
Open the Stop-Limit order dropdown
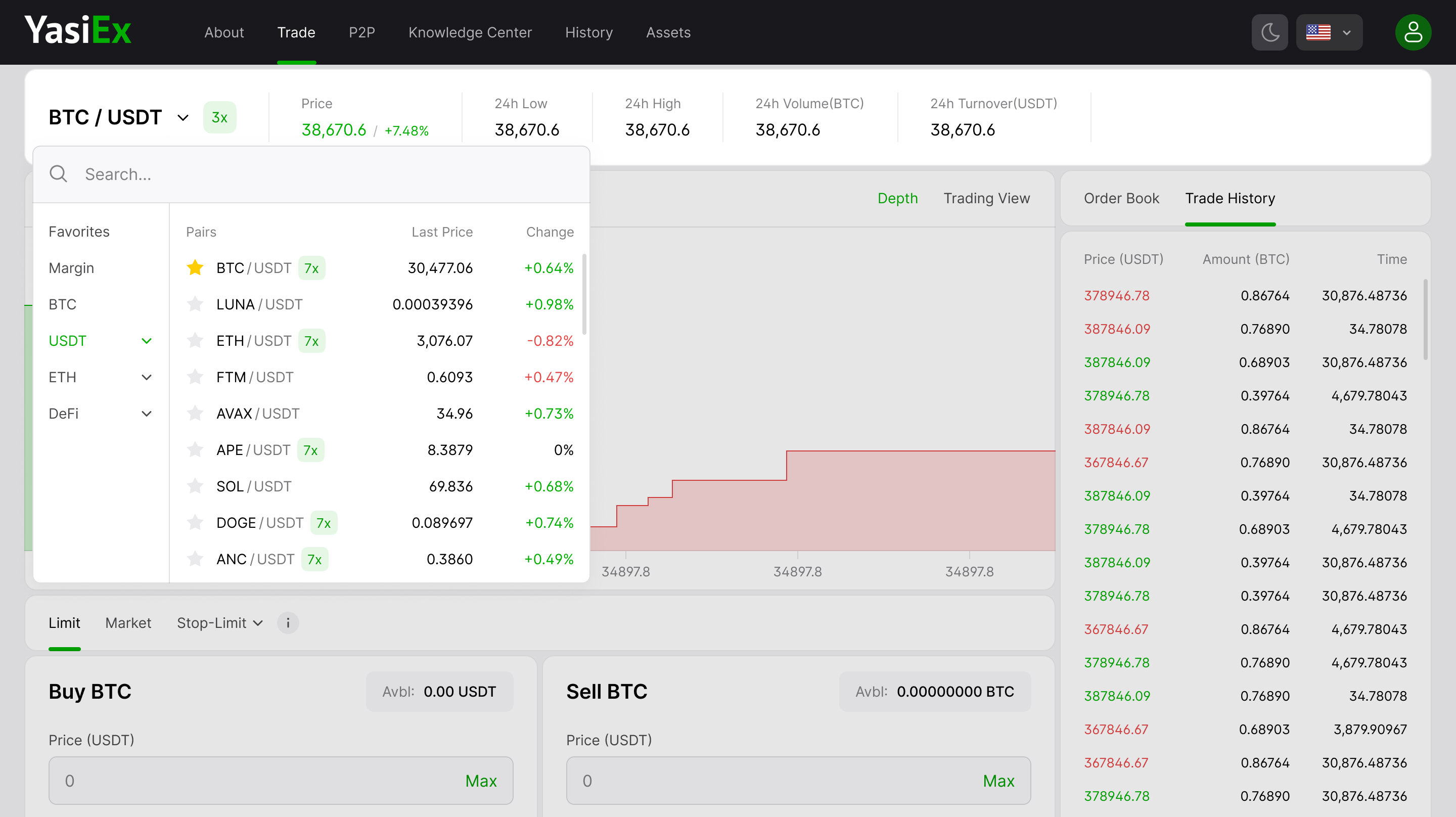[219, 622]
